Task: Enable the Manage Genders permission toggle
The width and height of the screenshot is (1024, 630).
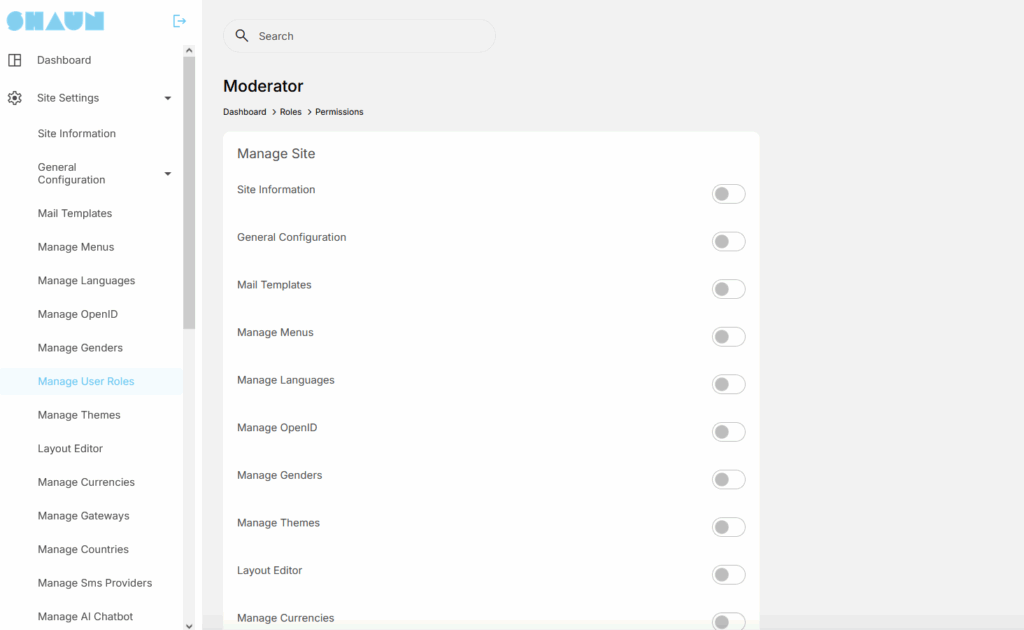Action: 728,479
